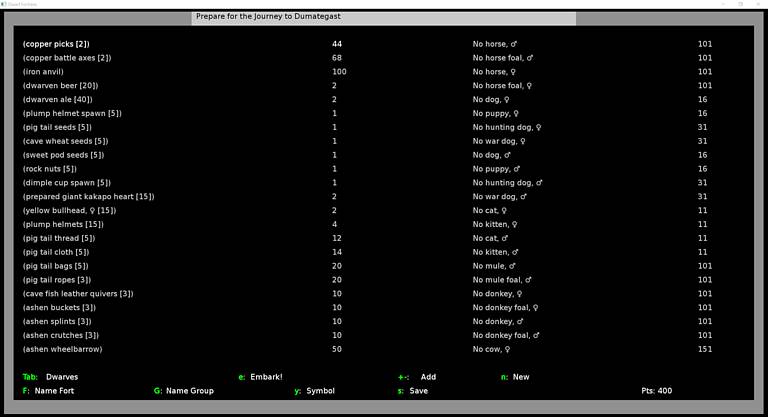The width and height of the screenshot is (768, 417).
Task: Pick No cat female entry
Action: coord(490,211)
